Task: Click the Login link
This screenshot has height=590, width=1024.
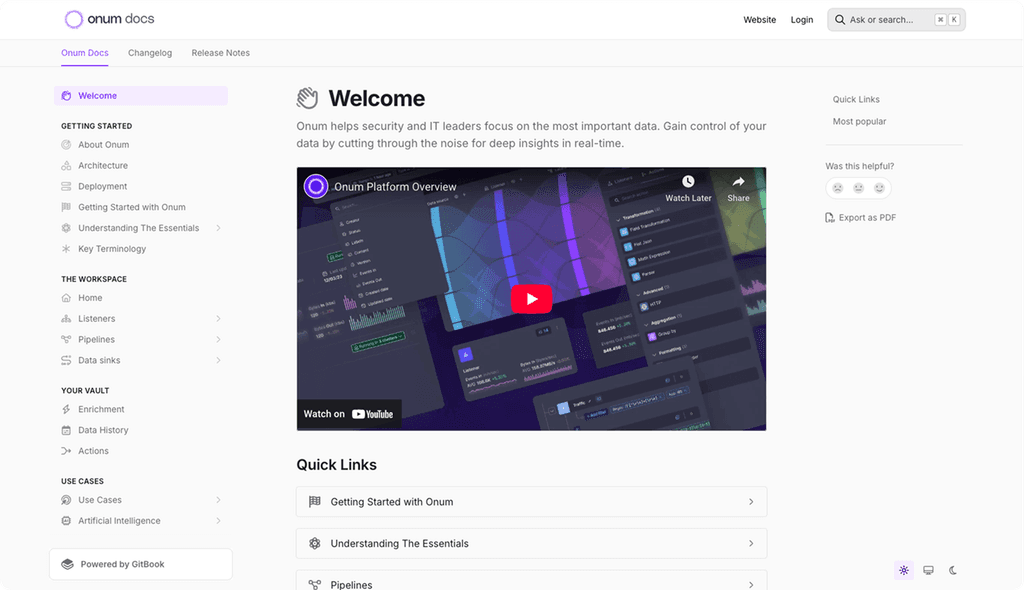Action: [801, 19]
